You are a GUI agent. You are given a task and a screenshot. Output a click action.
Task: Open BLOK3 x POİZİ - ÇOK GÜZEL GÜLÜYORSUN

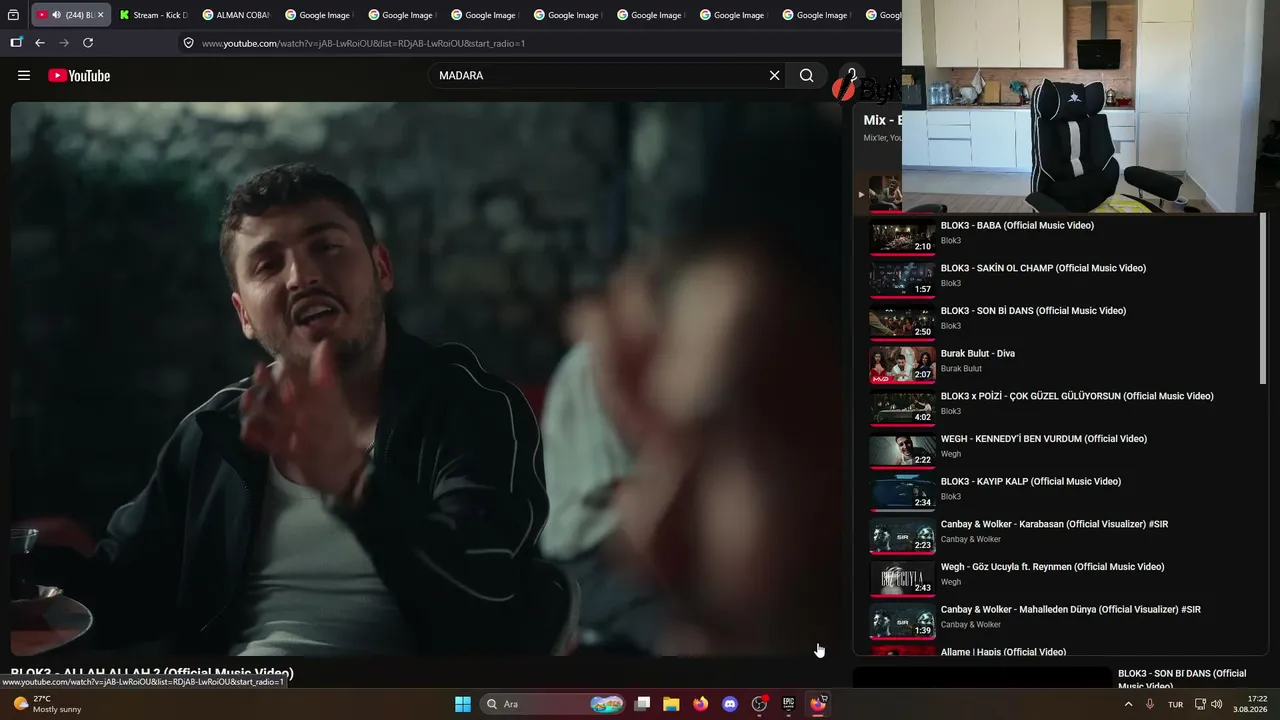pos(1077,396)
